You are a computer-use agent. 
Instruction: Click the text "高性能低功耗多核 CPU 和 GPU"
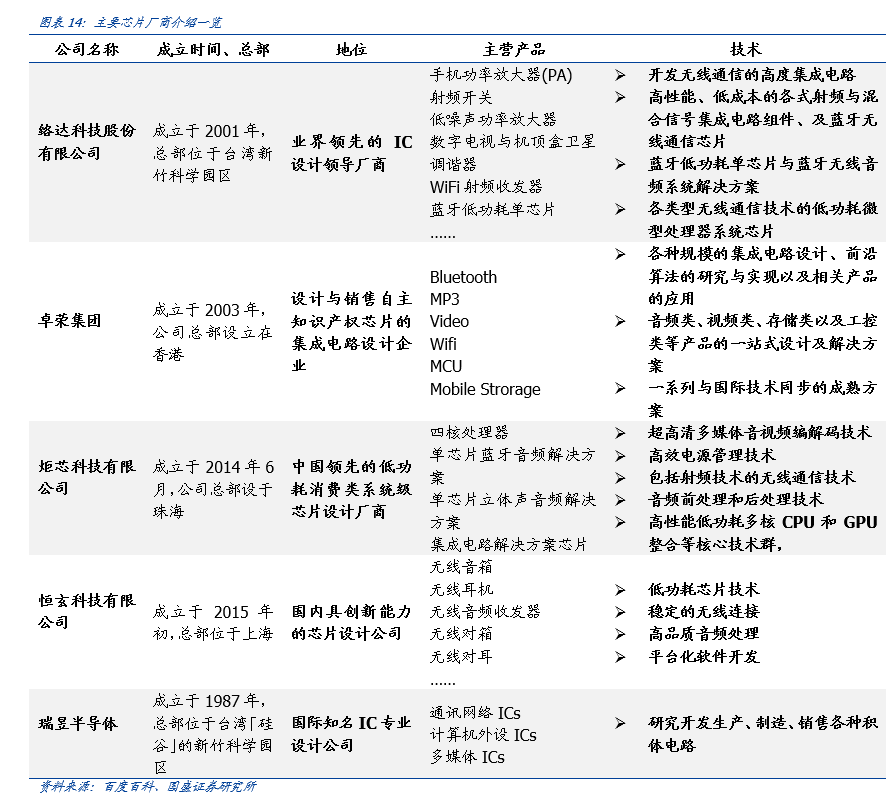pyautogui.click(x=762, y=522)
